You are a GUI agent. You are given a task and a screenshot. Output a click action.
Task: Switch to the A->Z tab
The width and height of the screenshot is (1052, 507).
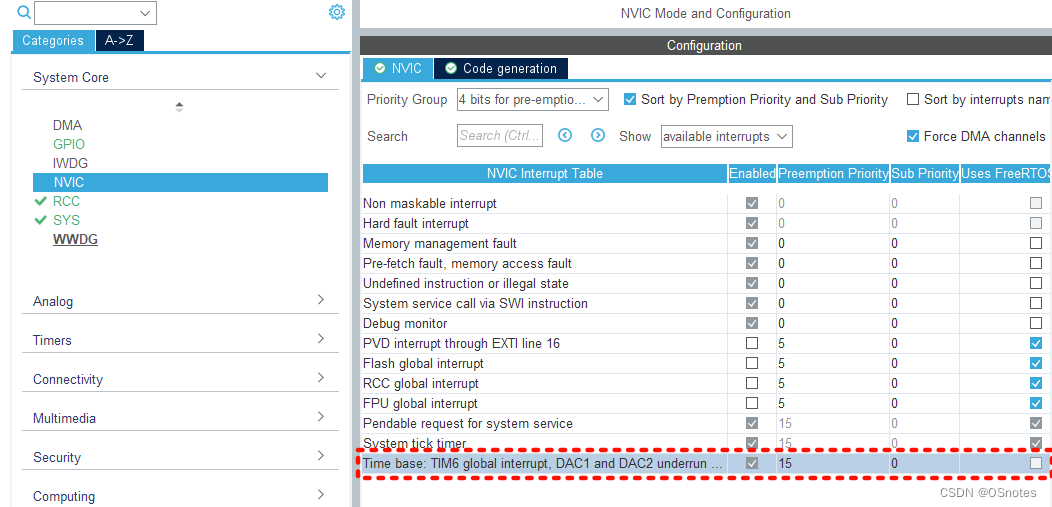click(x=119, y=40)
